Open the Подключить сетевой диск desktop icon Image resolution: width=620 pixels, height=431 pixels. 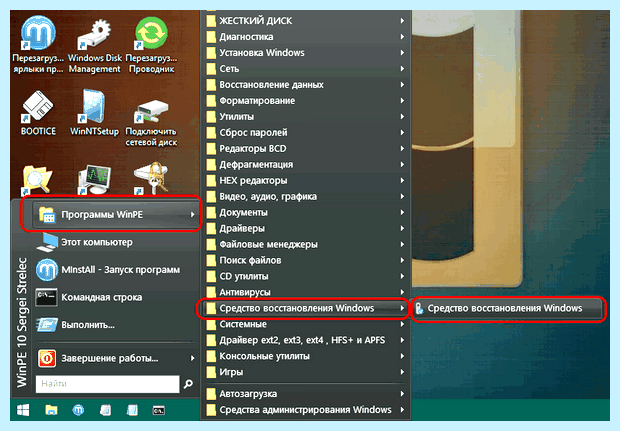(x=151, y=123)
